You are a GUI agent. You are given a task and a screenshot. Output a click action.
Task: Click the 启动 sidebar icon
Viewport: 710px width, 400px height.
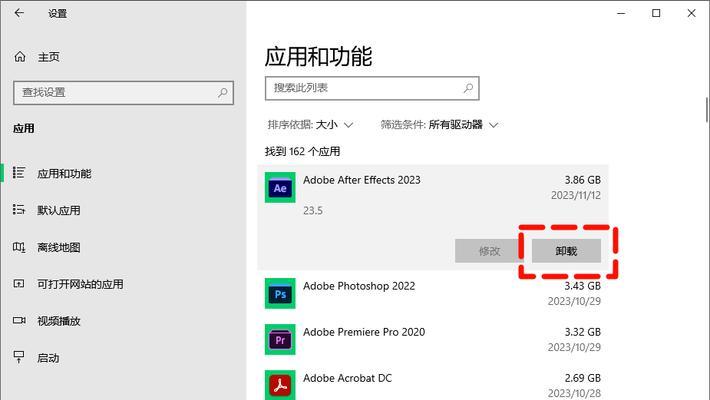click(x=19, y=357)
